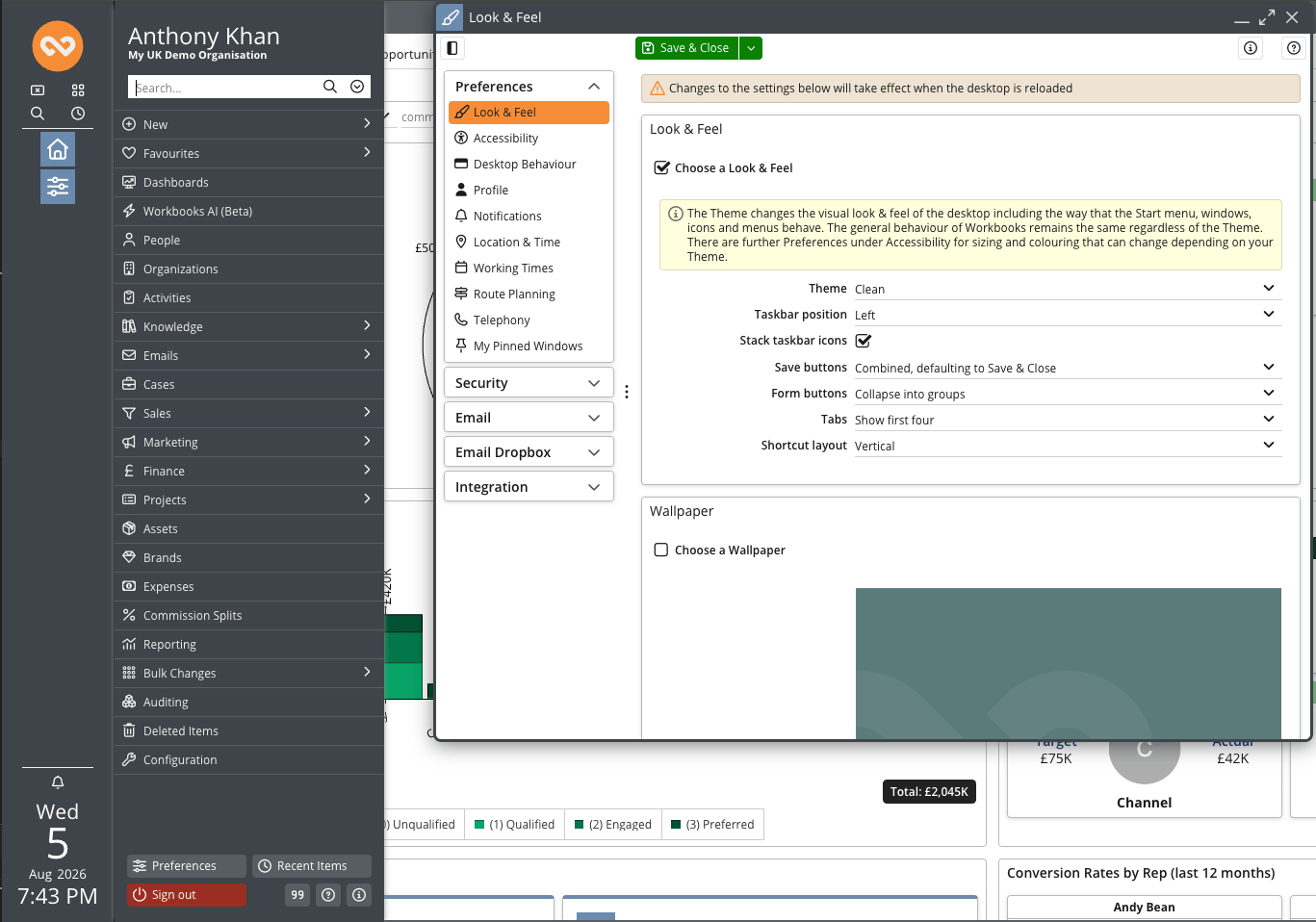Image resolution: width=1316 pixels, height=922 pixels.
Task: Click the Workbooks orange logo icon
Action: pos(58,45)
